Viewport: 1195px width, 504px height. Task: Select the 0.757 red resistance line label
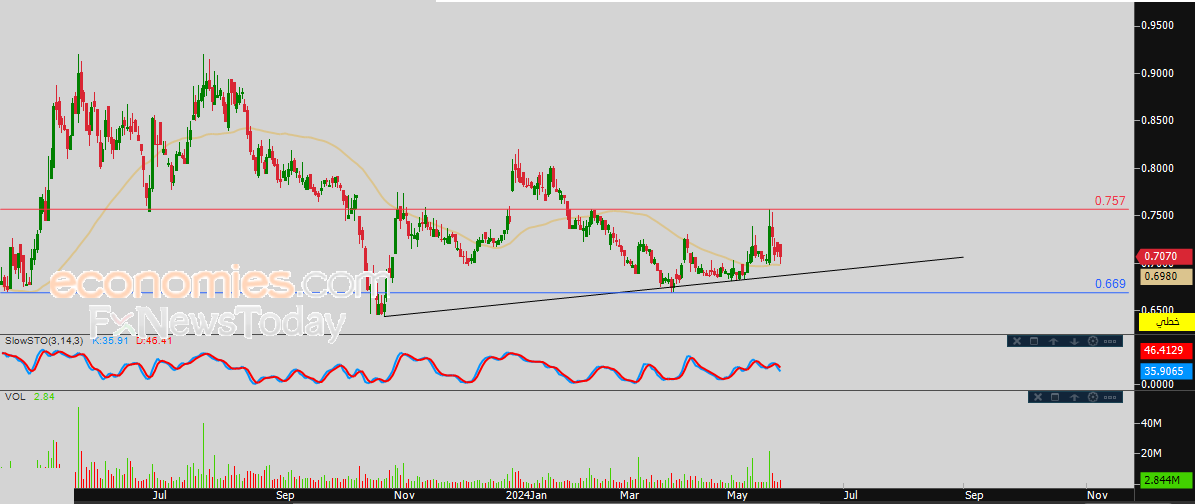1110,201
